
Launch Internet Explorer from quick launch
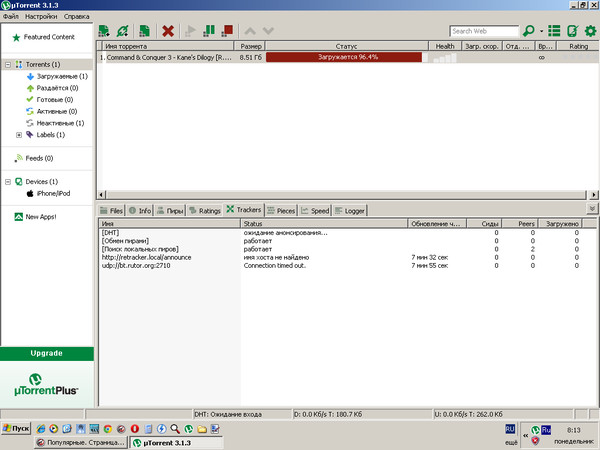coord(41,429)
